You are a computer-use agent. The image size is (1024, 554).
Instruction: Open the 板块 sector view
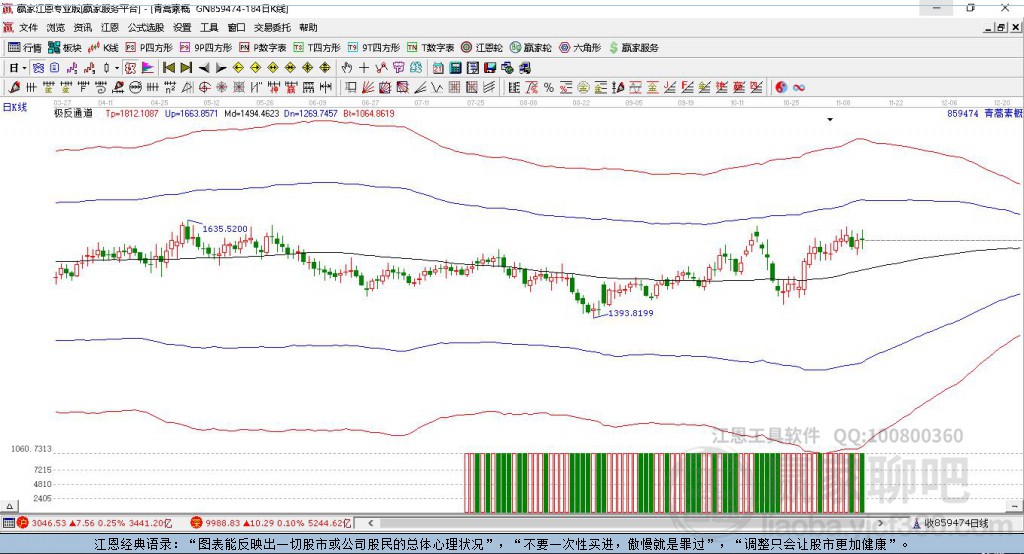point(65,47)
